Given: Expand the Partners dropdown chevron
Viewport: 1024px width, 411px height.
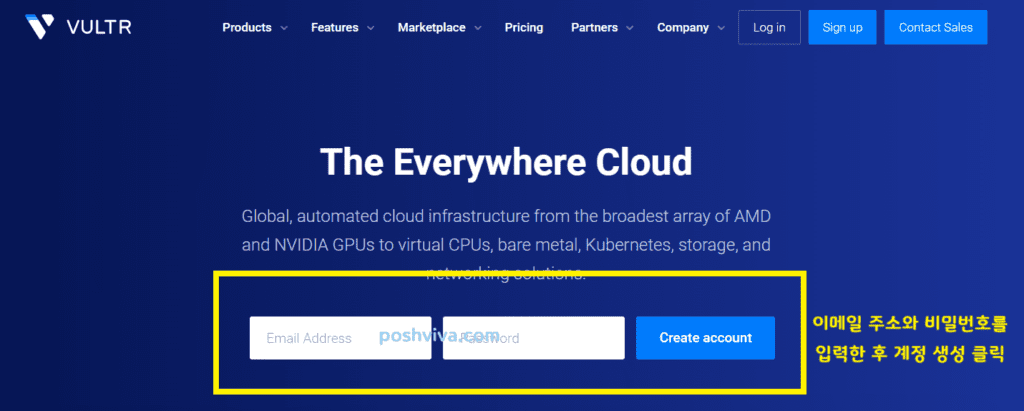Looking at the screenshot, I should click(x=630, y=28).
